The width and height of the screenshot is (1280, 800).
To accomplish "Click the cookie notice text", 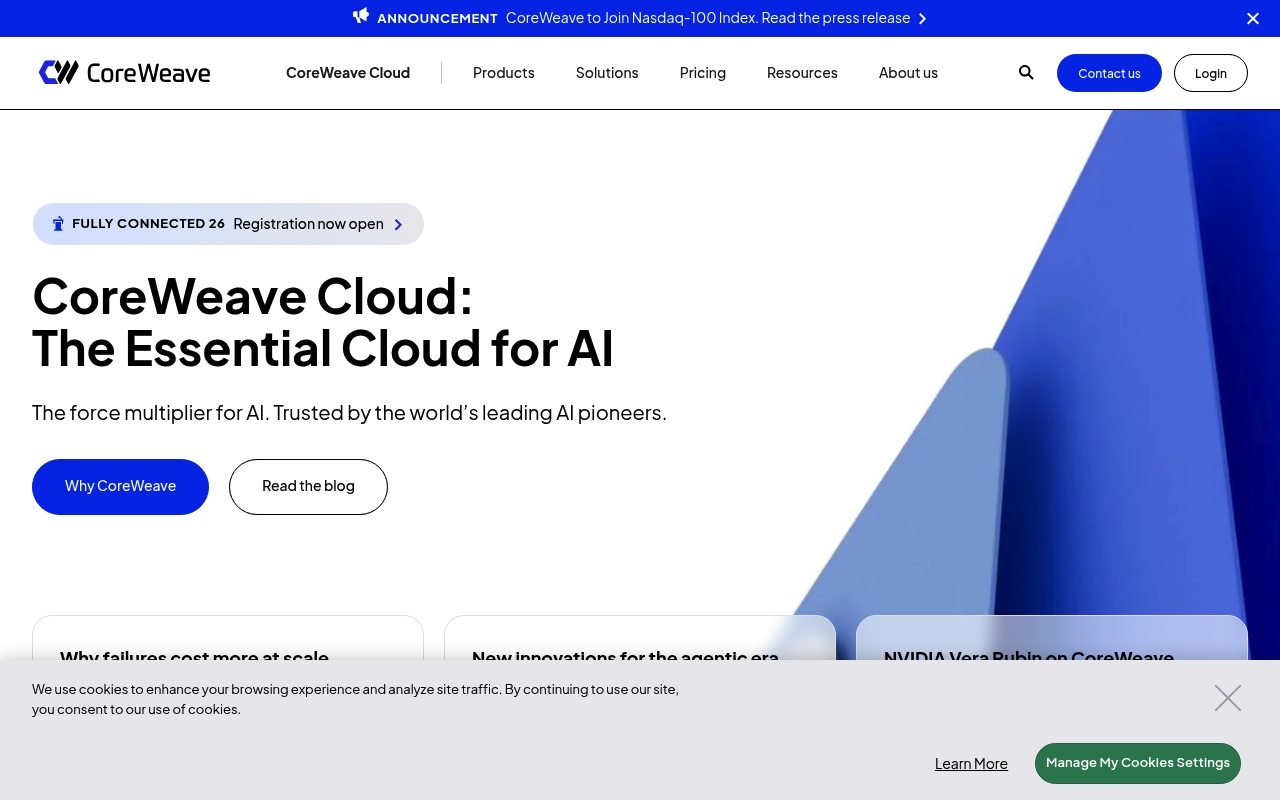I will [356, 699].
